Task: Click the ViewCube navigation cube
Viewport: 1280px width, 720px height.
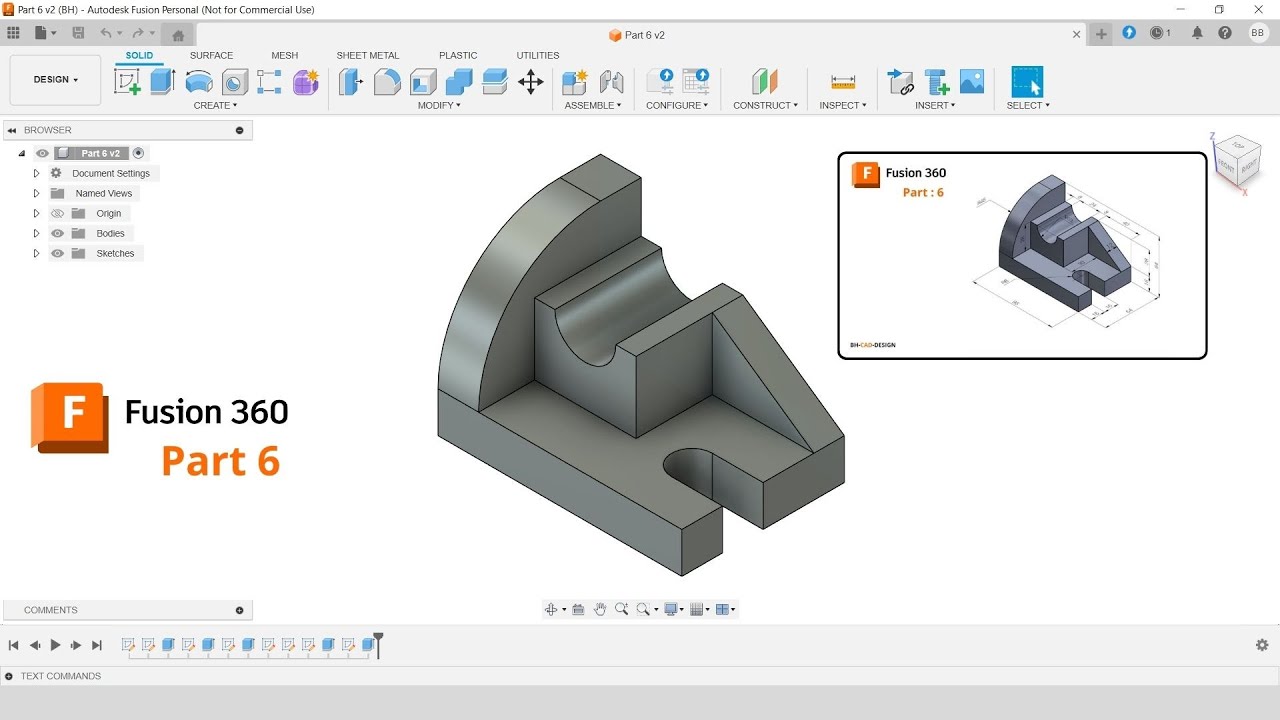Action: (1236, 160)
